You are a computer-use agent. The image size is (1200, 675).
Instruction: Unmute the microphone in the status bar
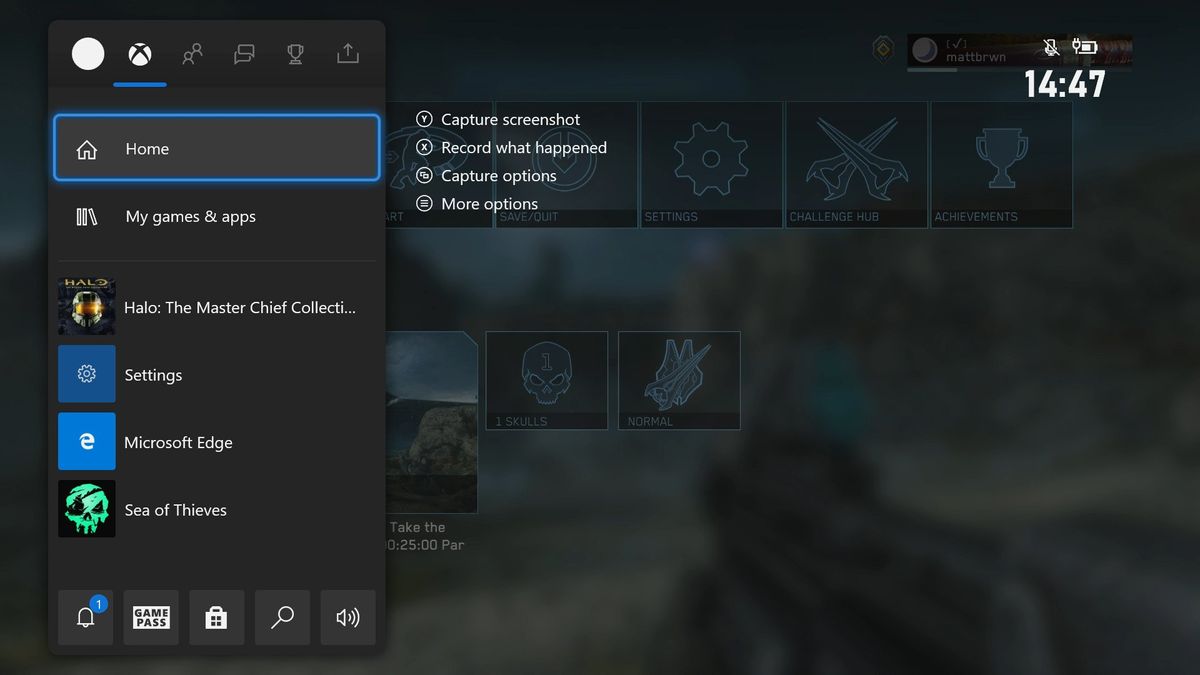[x=1051, y=47]
